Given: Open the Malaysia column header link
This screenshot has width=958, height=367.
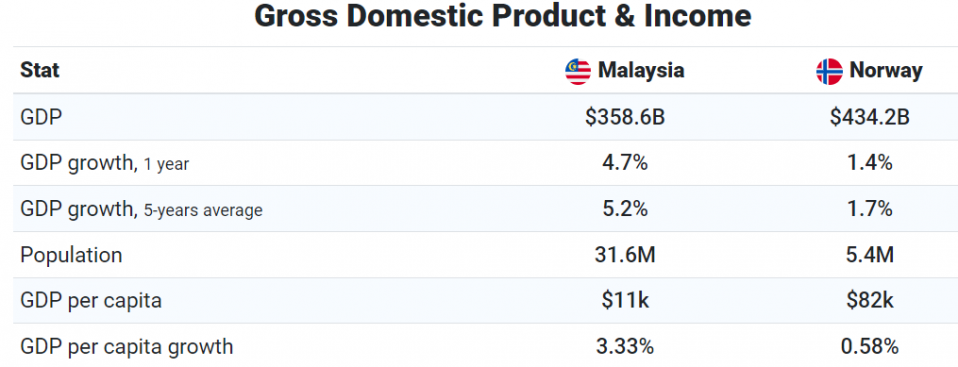Looking at the screenshot, I should coord(641,70).
